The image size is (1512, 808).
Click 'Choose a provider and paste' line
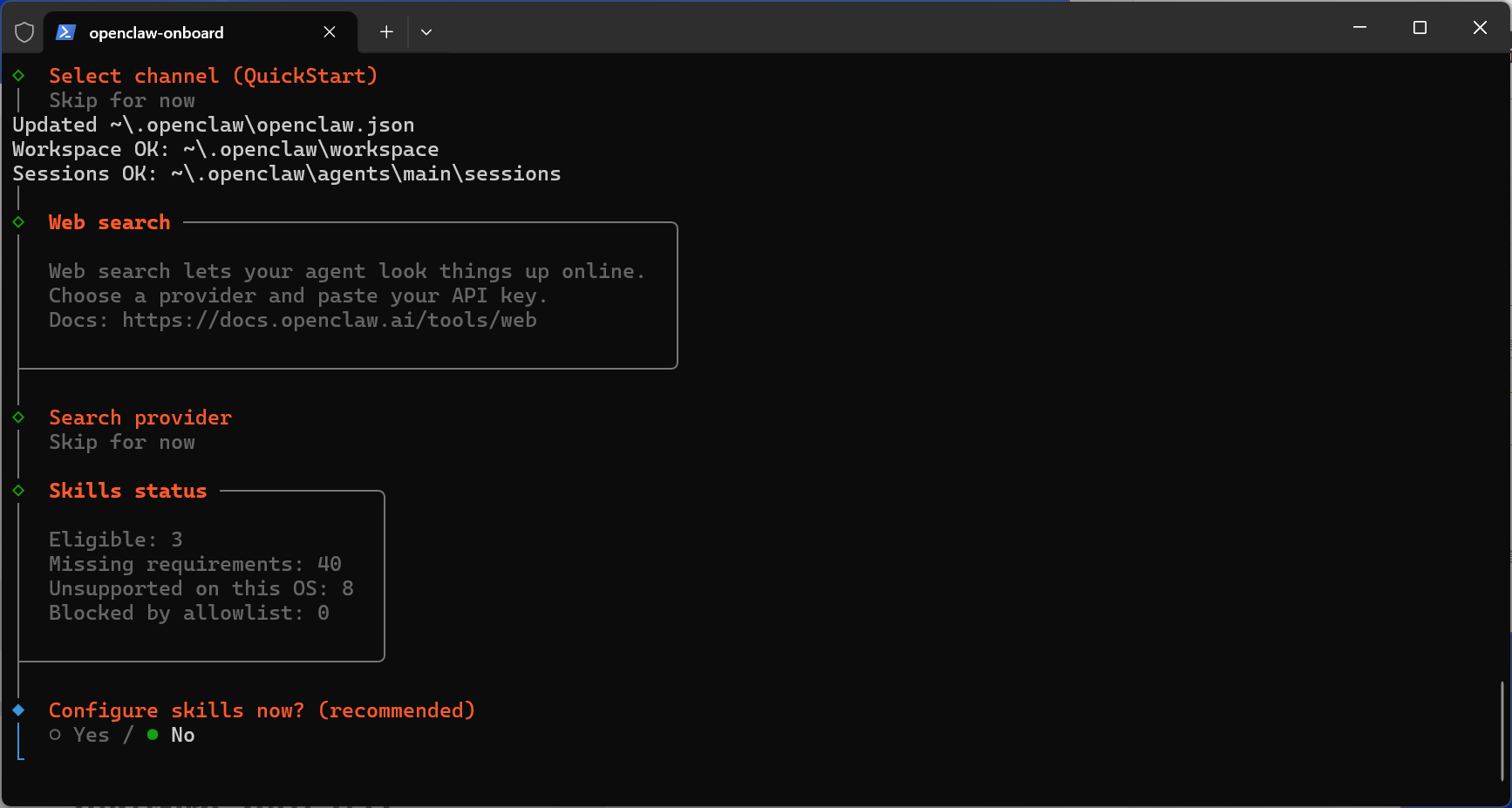pyautogui.click(x=298, y=295)
